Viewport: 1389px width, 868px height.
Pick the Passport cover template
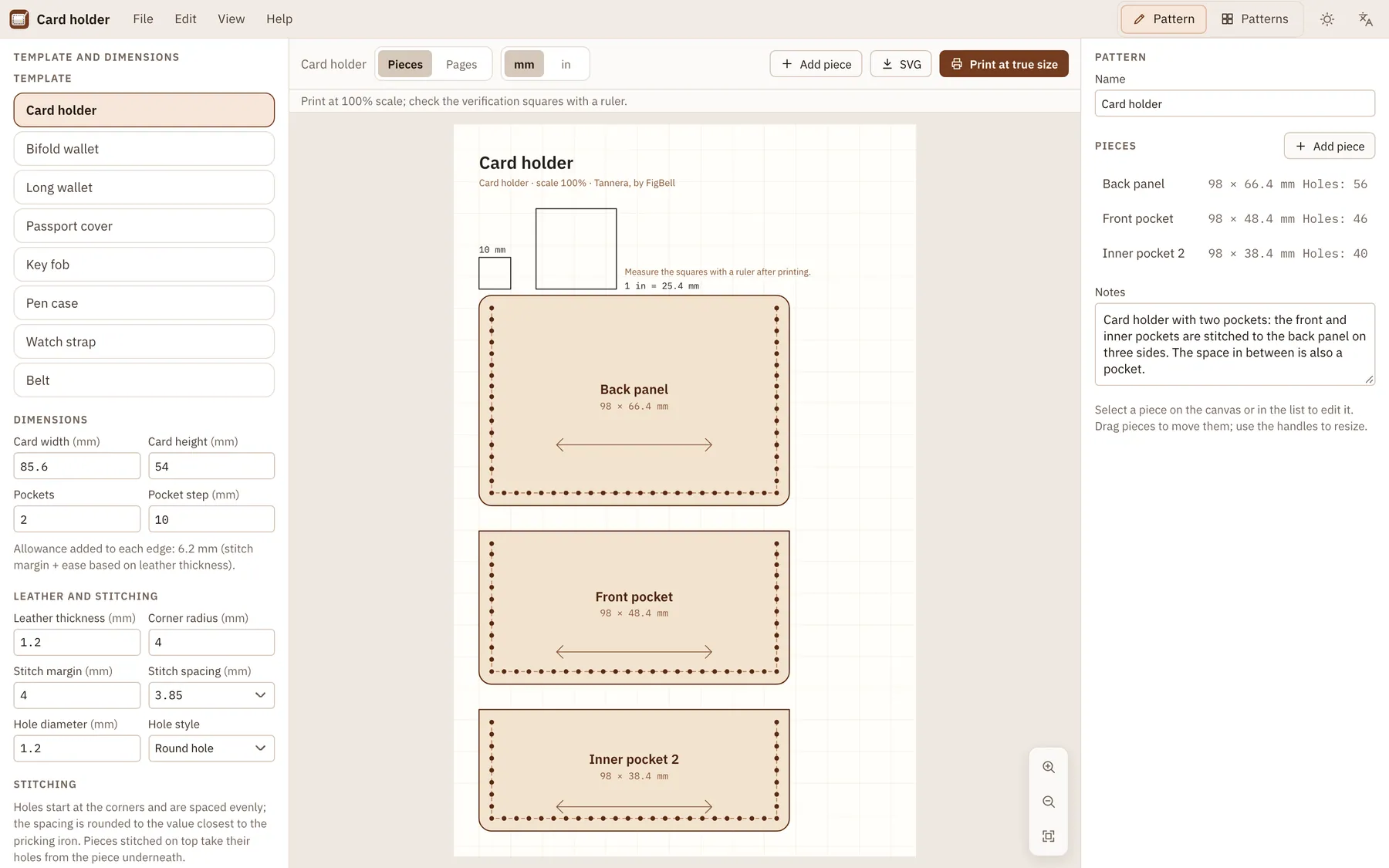tap(144, 226)
